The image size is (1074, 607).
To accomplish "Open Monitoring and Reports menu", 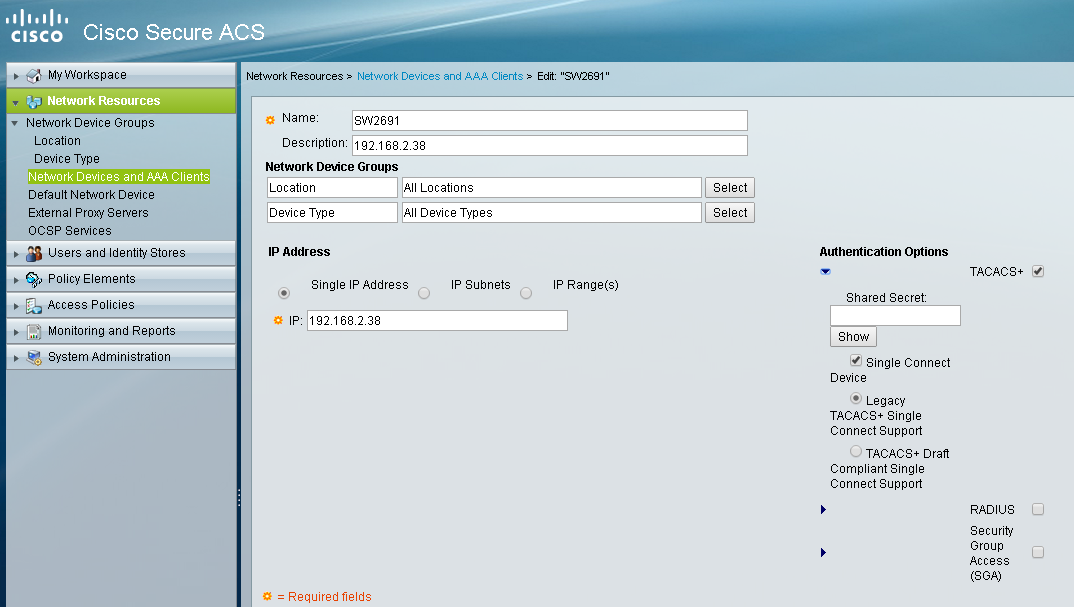I will pos(121,332).
